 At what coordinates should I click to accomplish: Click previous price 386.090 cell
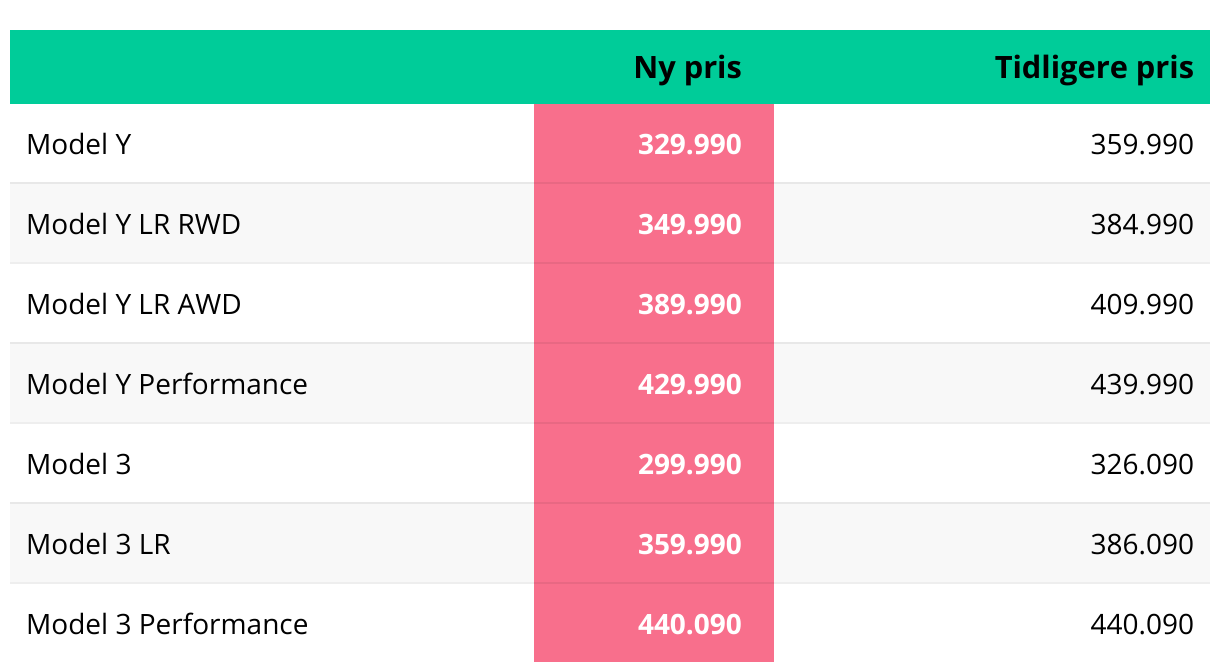coord(1142,544)
